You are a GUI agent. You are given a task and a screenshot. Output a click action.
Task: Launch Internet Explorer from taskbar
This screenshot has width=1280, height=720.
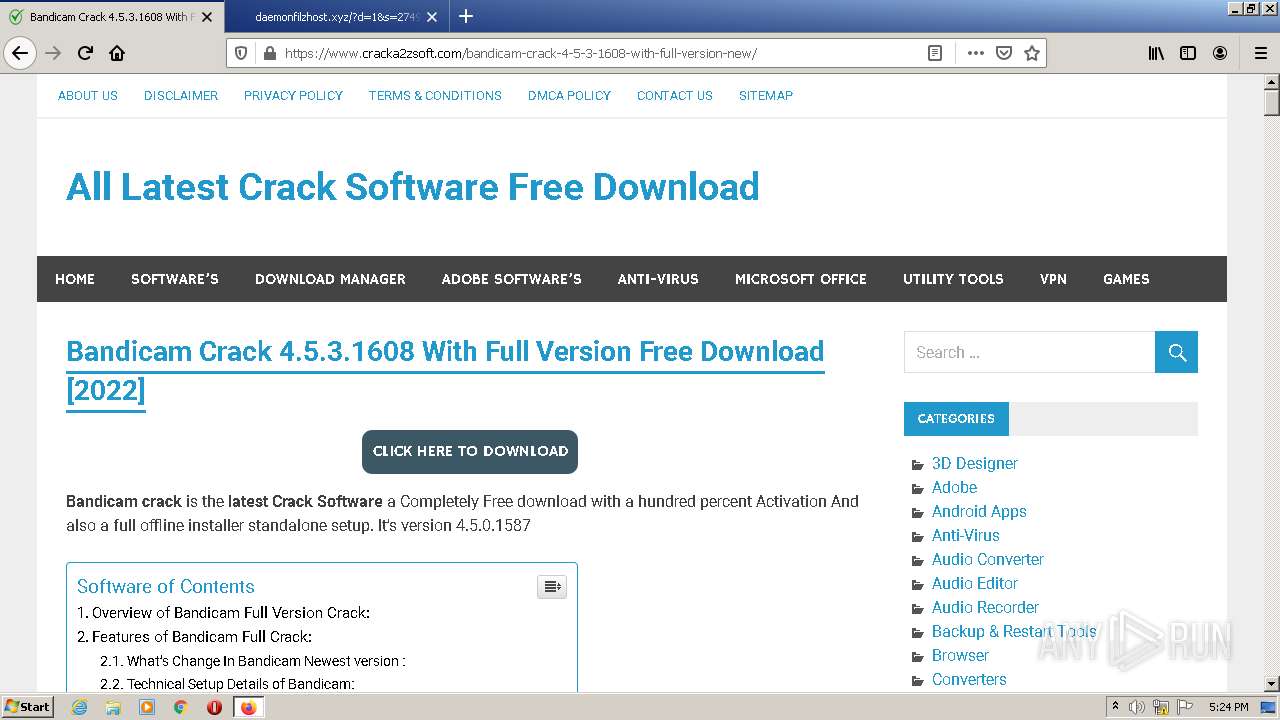[79, 707]
